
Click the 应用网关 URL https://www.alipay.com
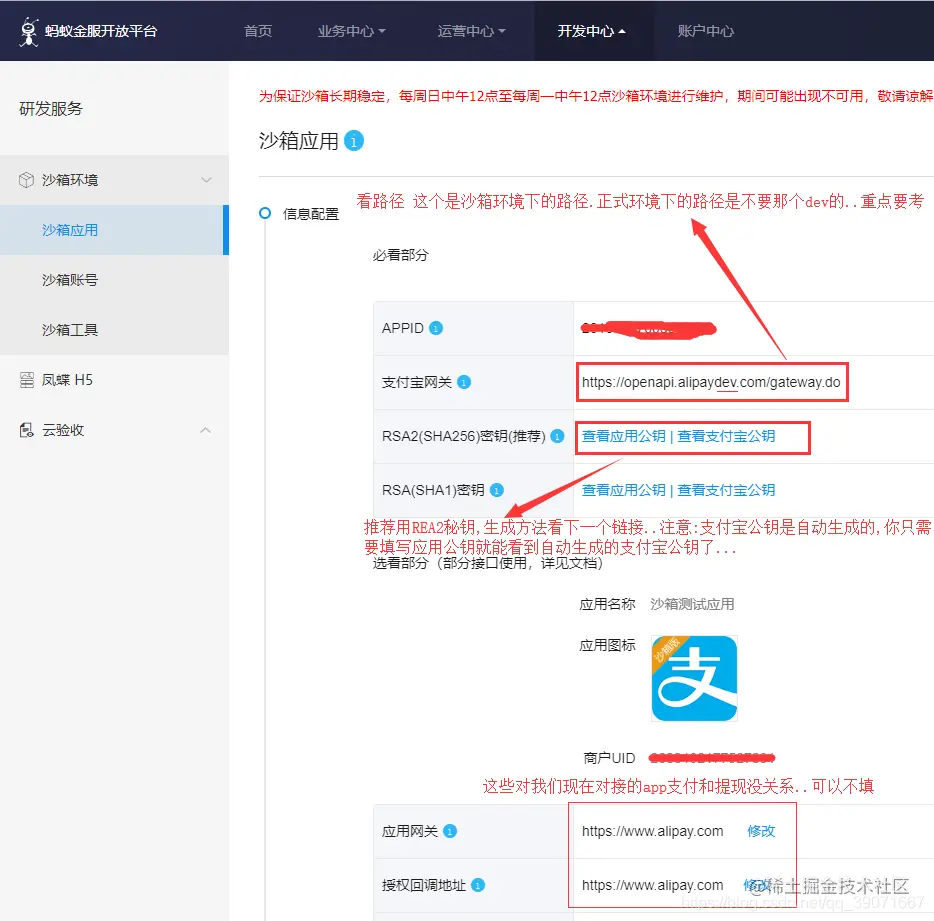coord(652,831)
